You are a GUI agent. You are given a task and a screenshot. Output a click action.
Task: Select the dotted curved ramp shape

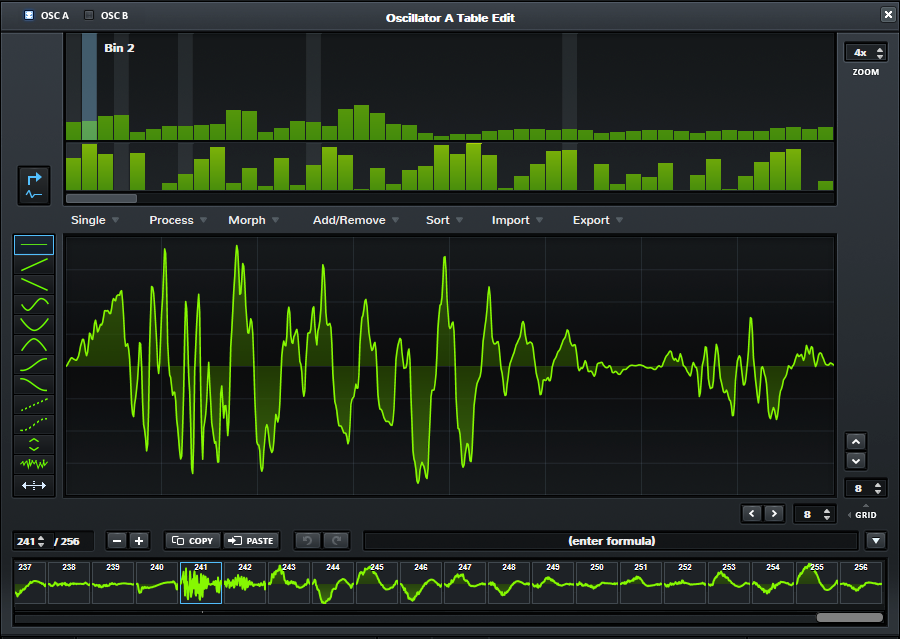click(x=34, y=424)
